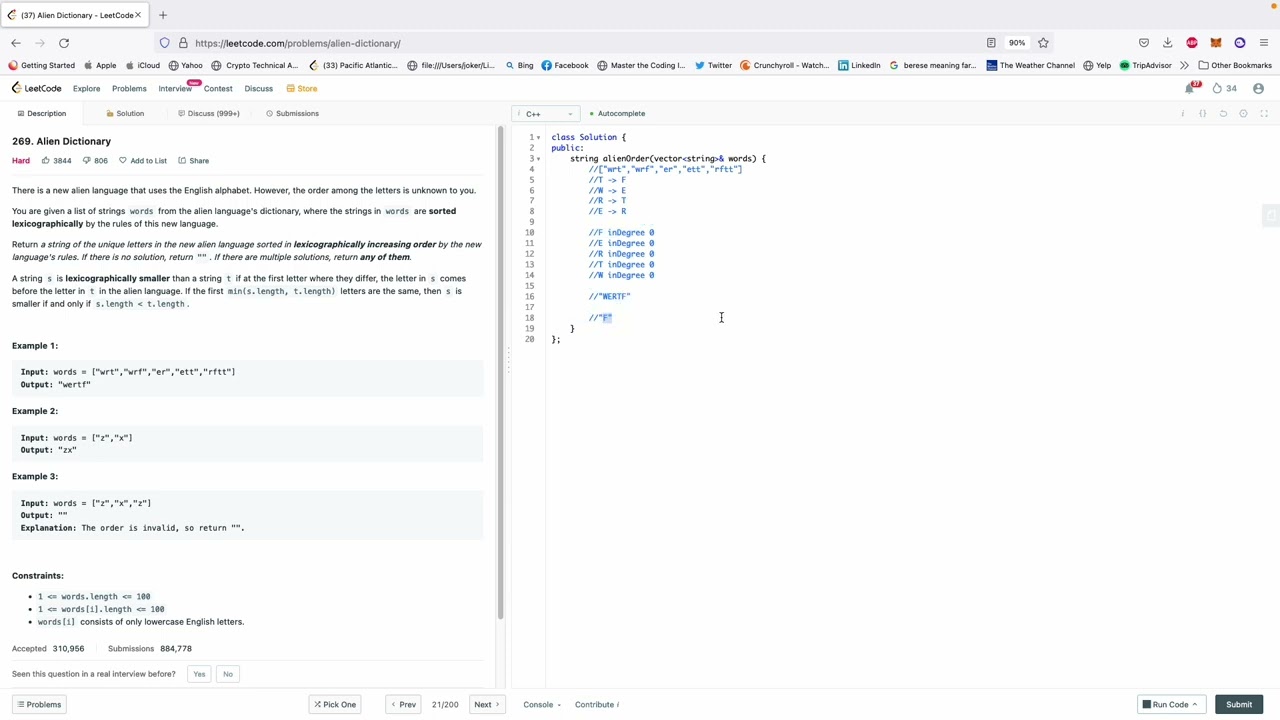Close the Alien Dictionary browser tab
1280x720 pixels.
138,15
